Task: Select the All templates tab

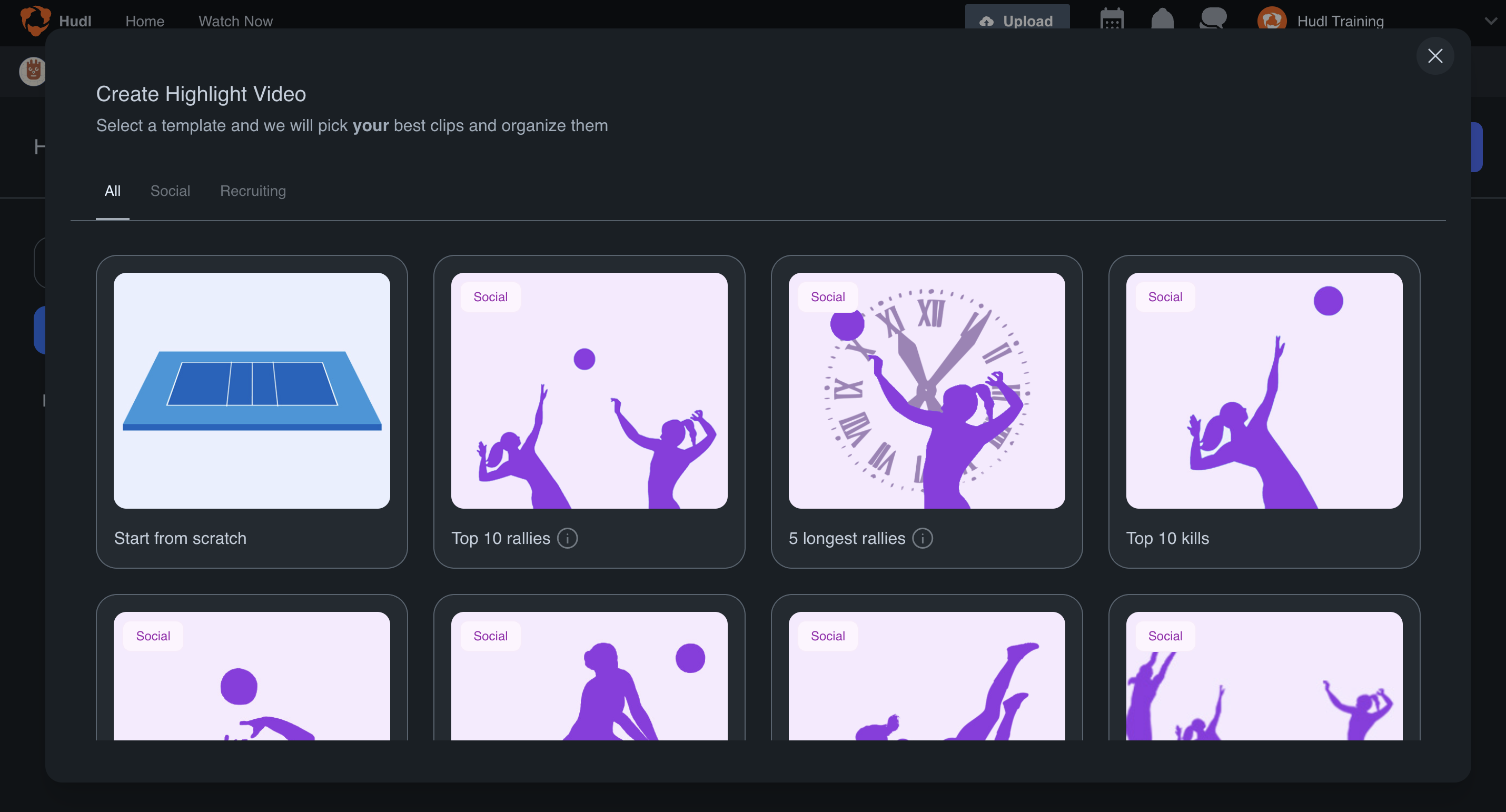Action: point(112,191)
